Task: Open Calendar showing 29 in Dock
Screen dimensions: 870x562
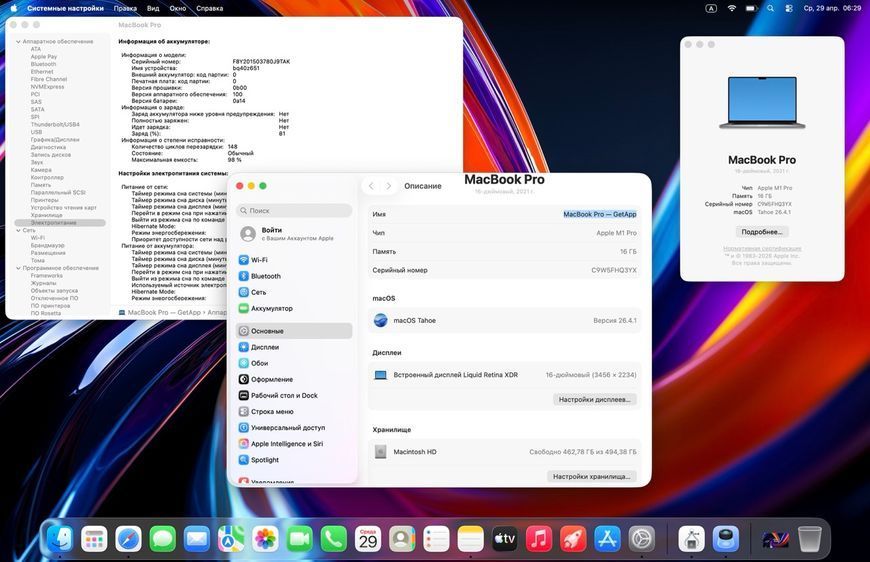Action: 368,538
